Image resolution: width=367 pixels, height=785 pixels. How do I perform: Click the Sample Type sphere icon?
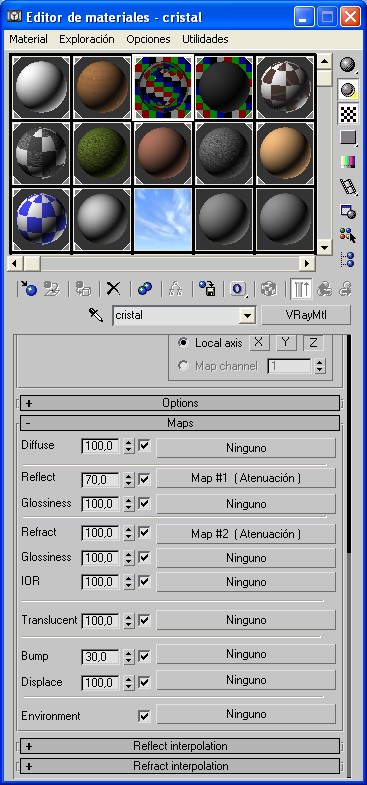pos(347,64)
